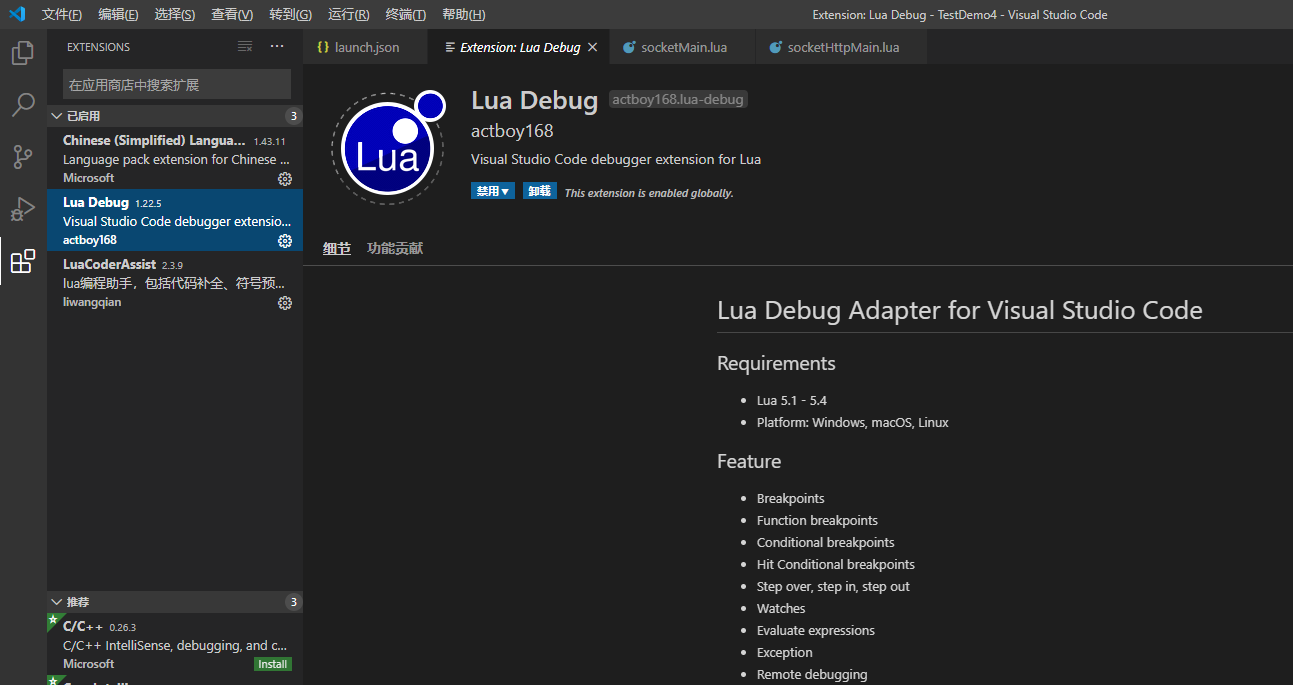This screenshot has height=685, width=1293.
Task: Click 'Lua Debug Adapter for Visual Studio Code' heading
Action: 960,310
